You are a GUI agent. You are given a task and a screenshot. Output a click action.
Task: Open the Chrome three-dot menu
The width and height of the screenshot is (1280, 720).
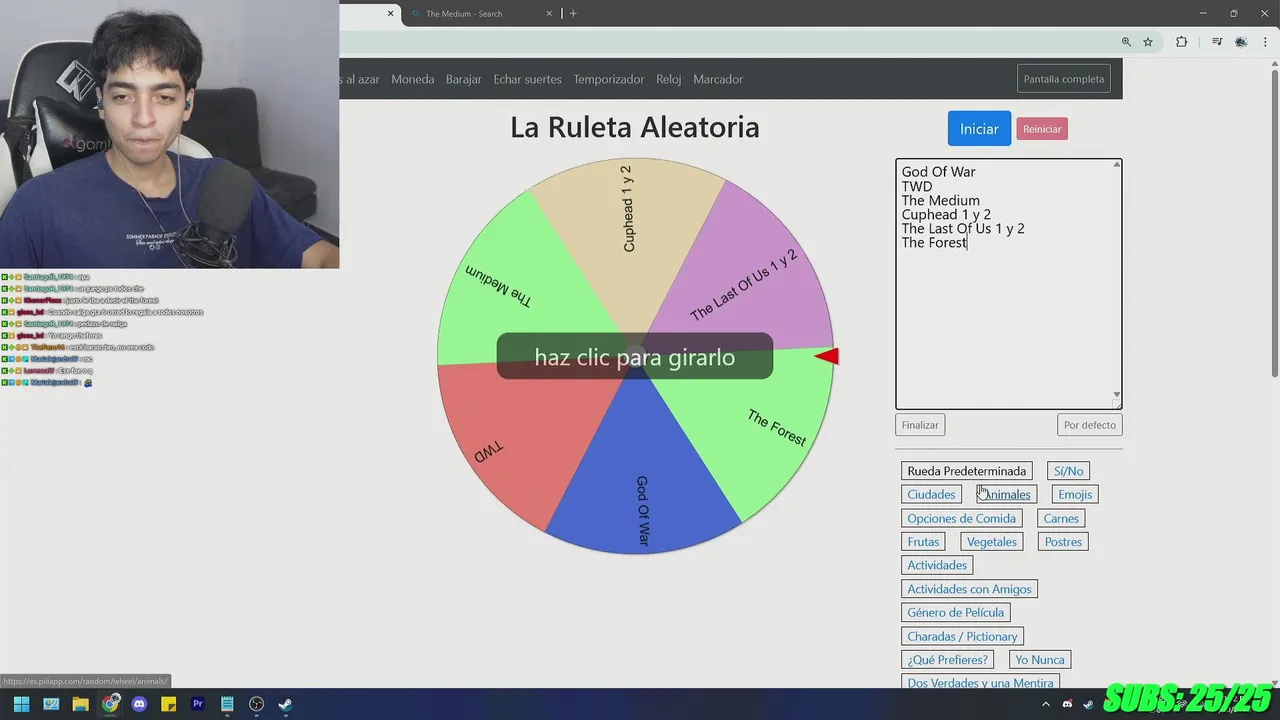click(1265, 42)
